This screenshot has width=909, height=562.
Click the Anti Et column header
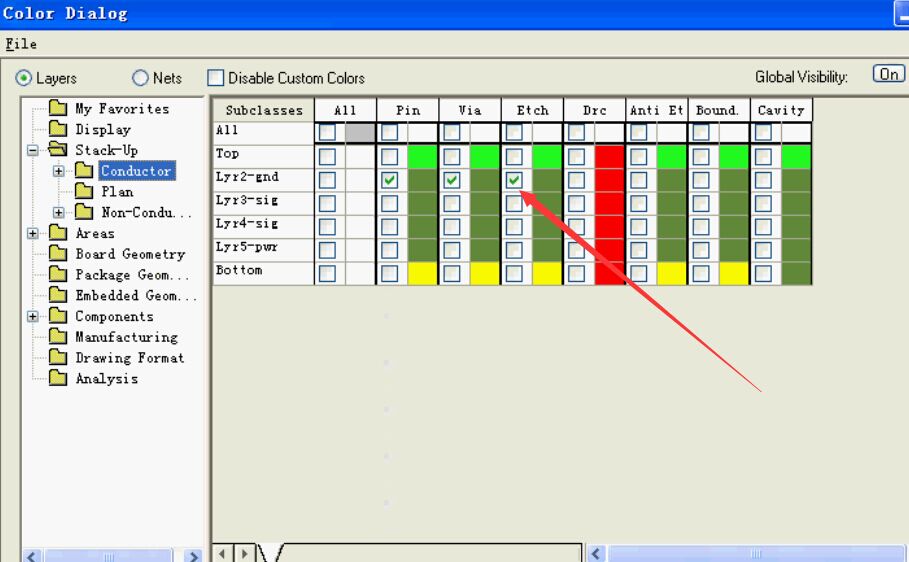pos(657,110)
